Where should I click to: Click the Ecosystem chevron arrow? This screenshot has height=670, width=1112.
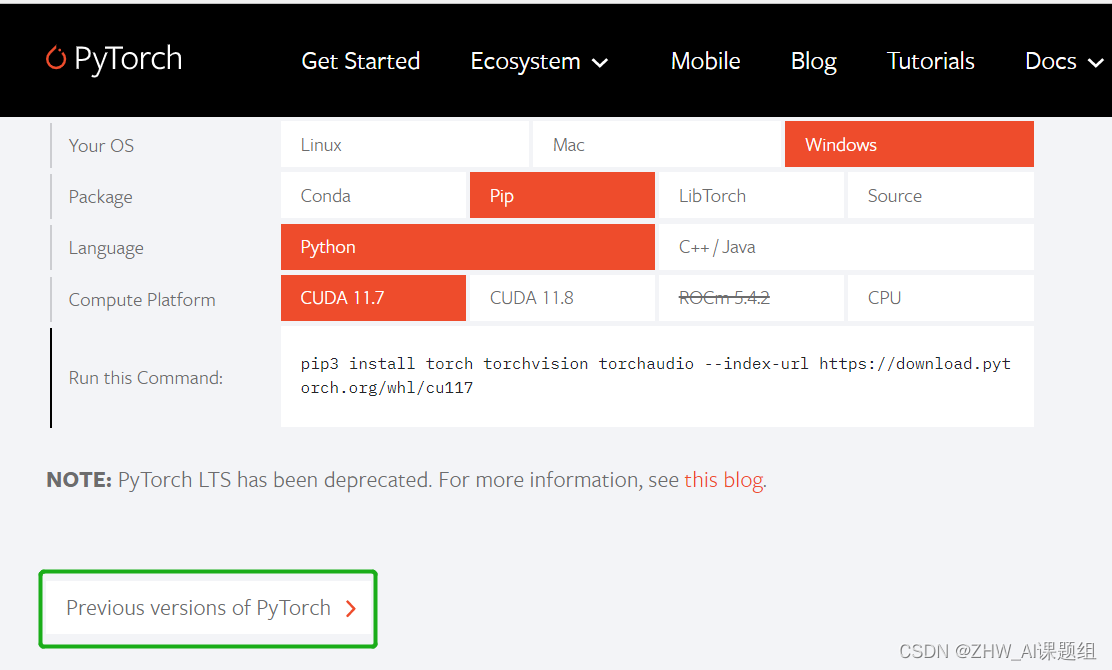(600, 63)
